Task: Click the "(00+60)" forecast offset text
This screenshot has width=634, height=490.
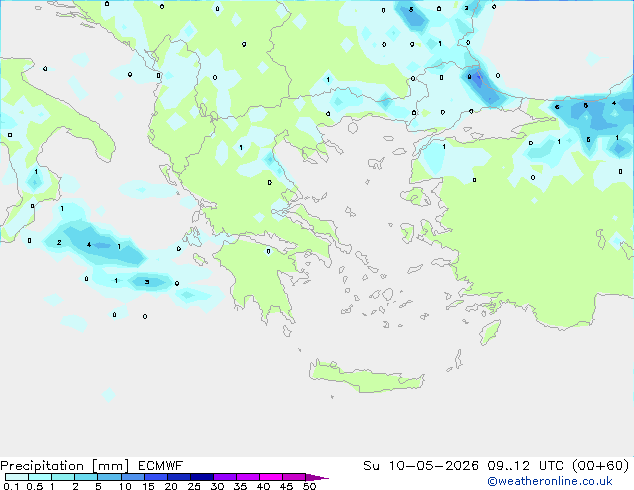Action: click(601, 466)
